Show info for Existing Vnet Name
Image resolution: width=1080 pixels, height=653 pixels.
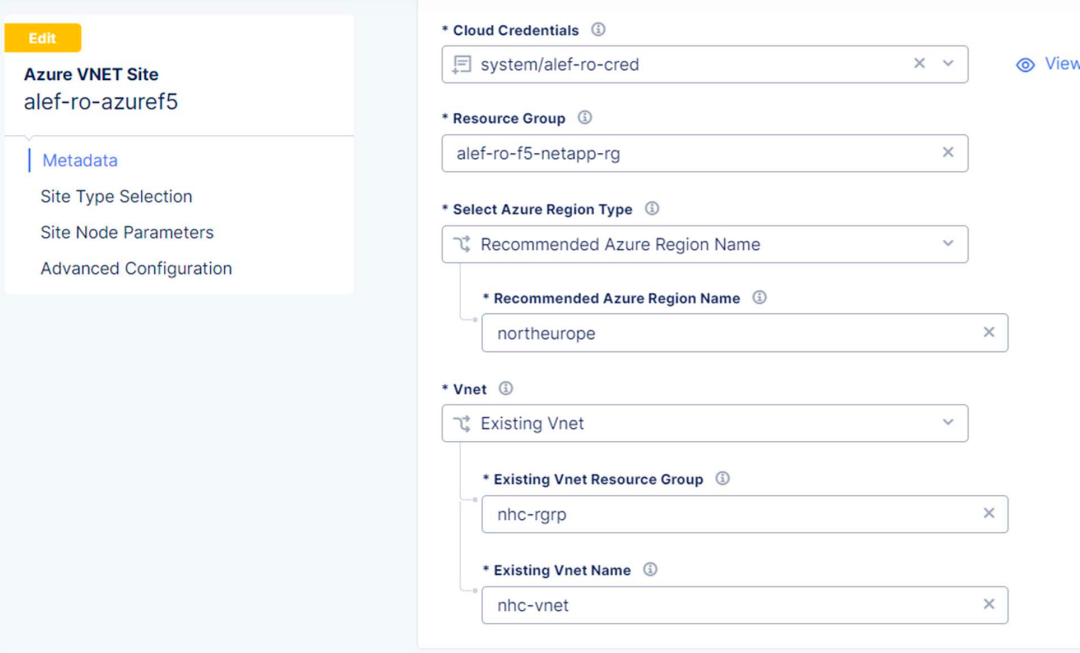click(650, 570)
